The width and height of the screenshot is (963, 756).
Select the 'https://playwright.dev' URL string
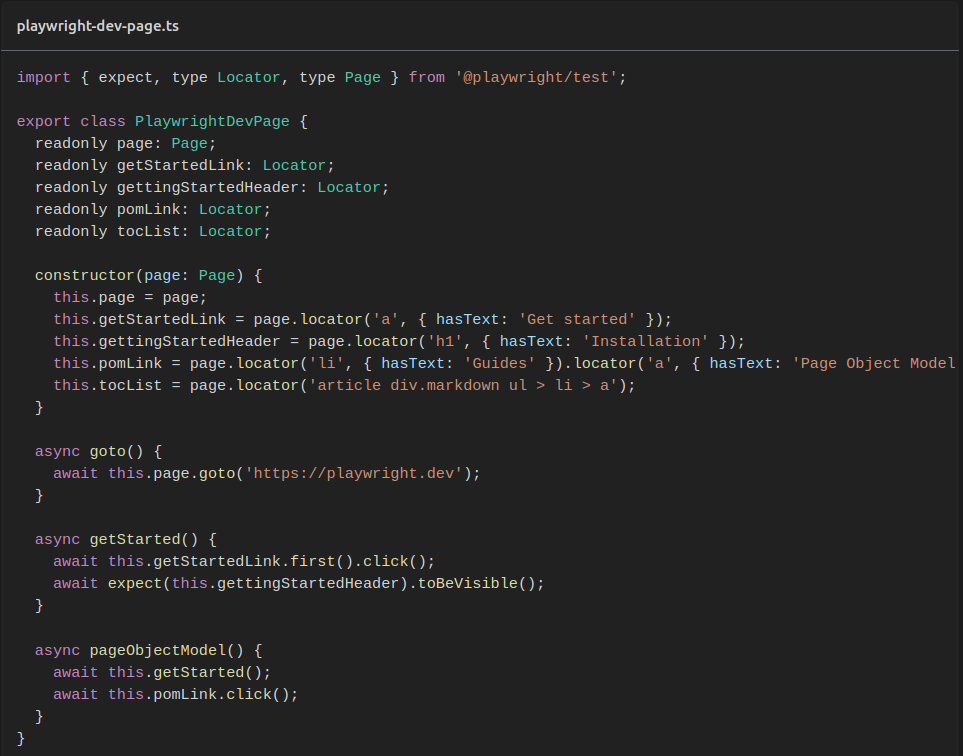(x=354, y=474)
